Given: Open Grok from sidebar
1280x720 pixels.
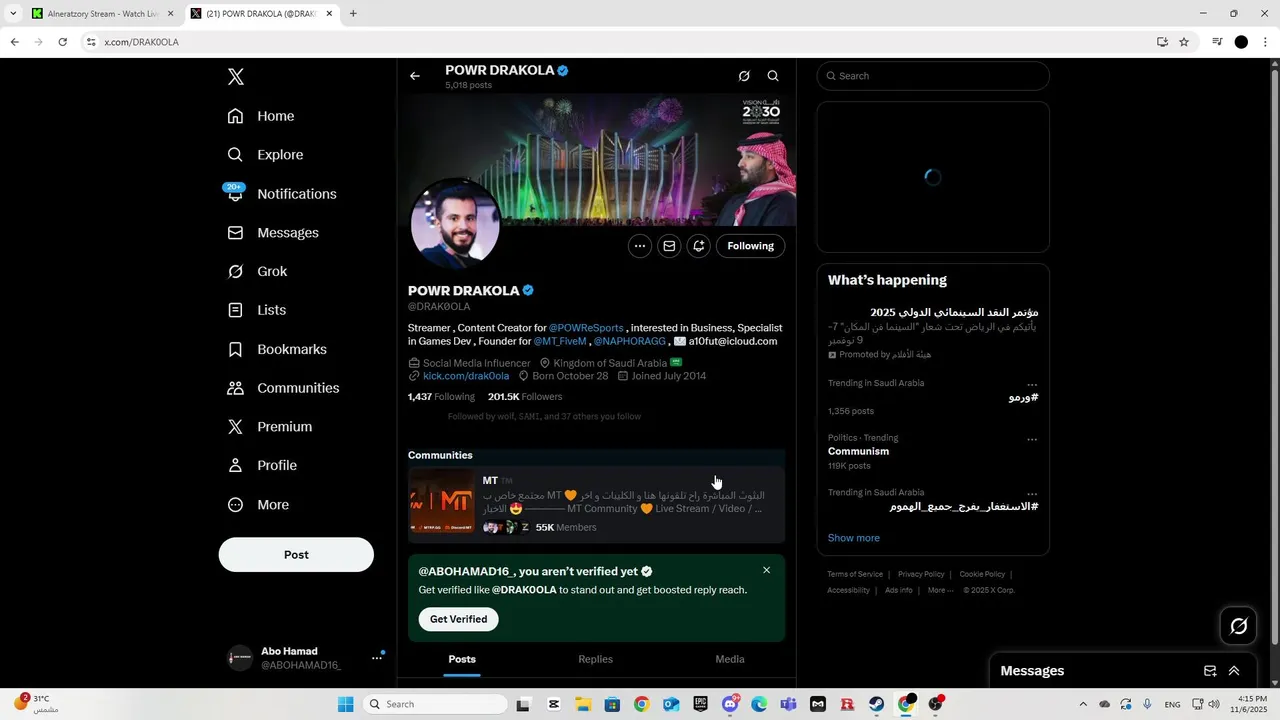Looking at the screenshot, I should click(257, 272).
